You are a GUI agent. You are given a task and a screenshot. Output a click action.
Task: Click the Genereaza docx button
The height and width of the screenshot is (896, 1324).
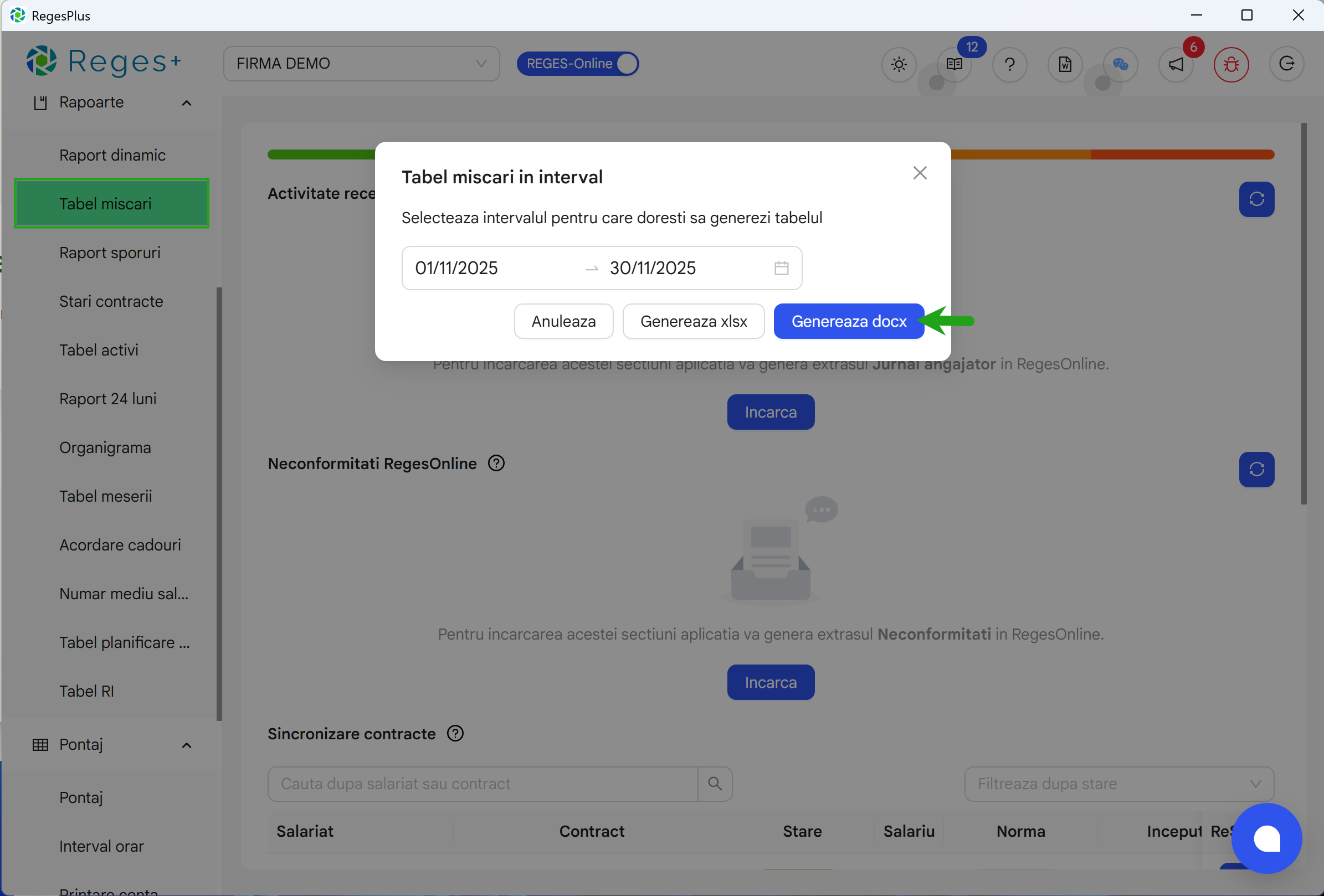(x=848, y=321)
